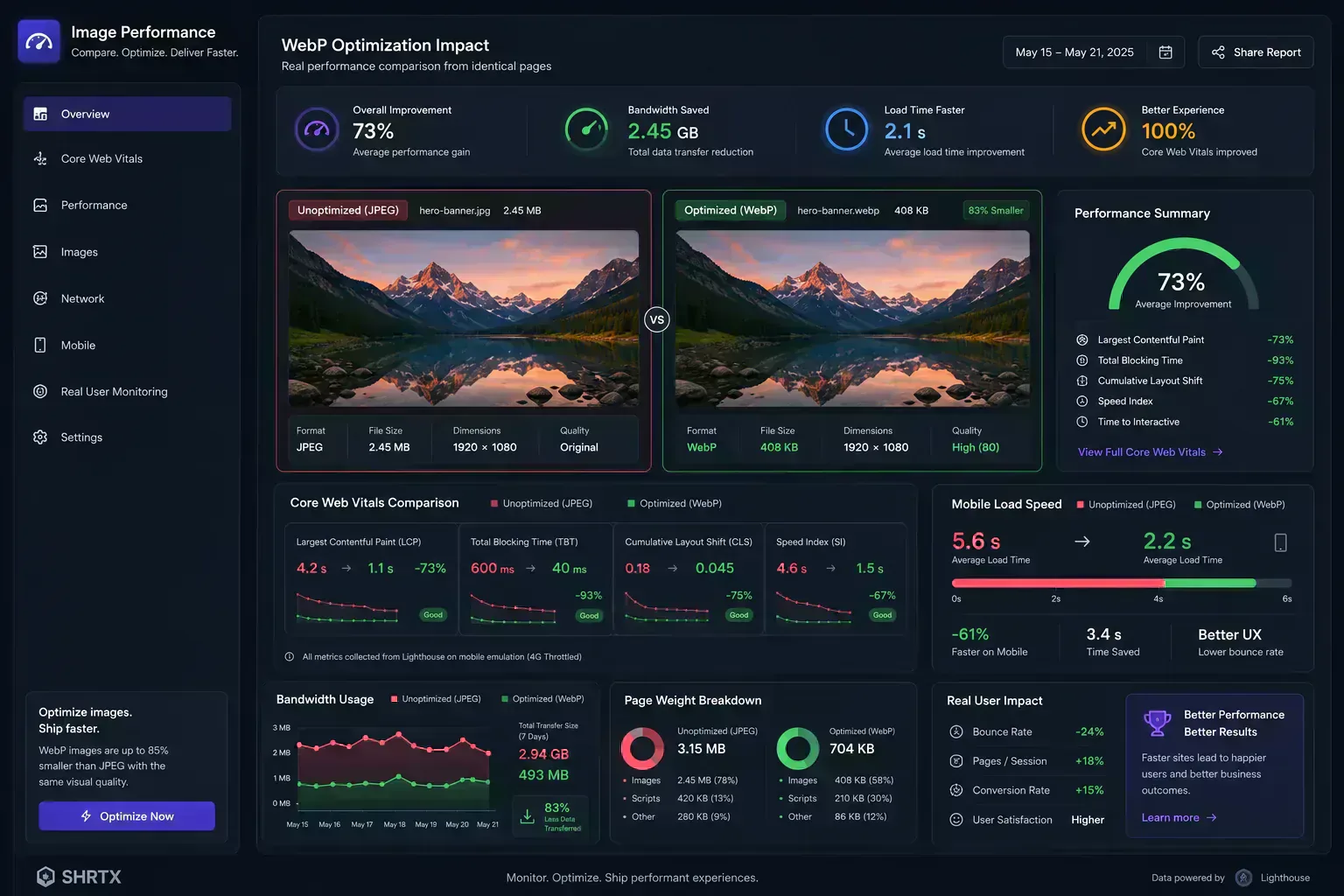Click the VS badge between image cards

point(657,319)
